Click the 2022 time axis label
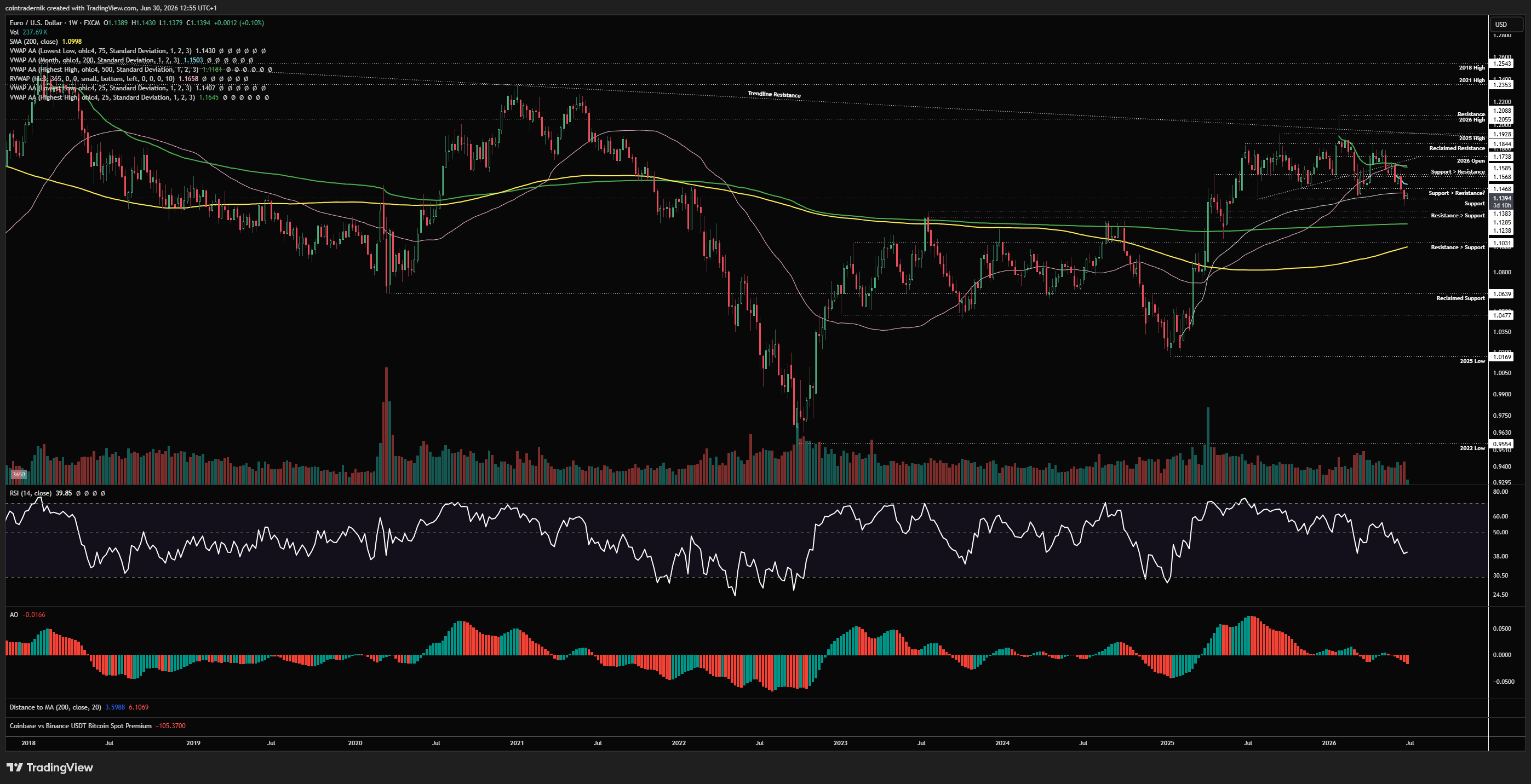Viewport: 1531px width, 784px height. [679, 743]
